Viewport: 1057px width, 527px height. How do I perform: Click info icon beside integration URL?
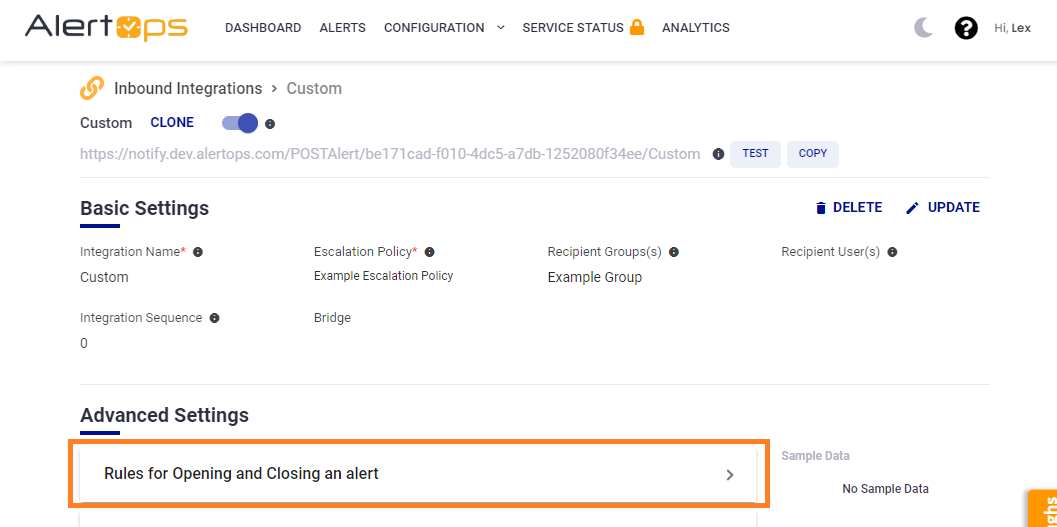[718, 154]
